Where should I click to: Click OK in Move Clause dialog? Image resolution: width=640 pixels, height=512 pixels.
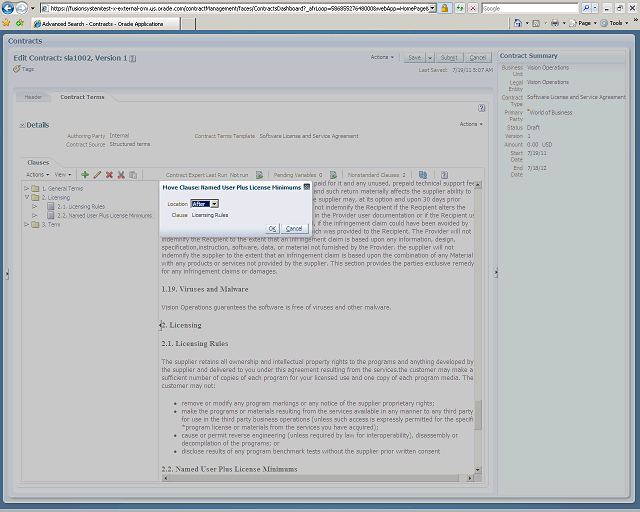coord(272,229)
